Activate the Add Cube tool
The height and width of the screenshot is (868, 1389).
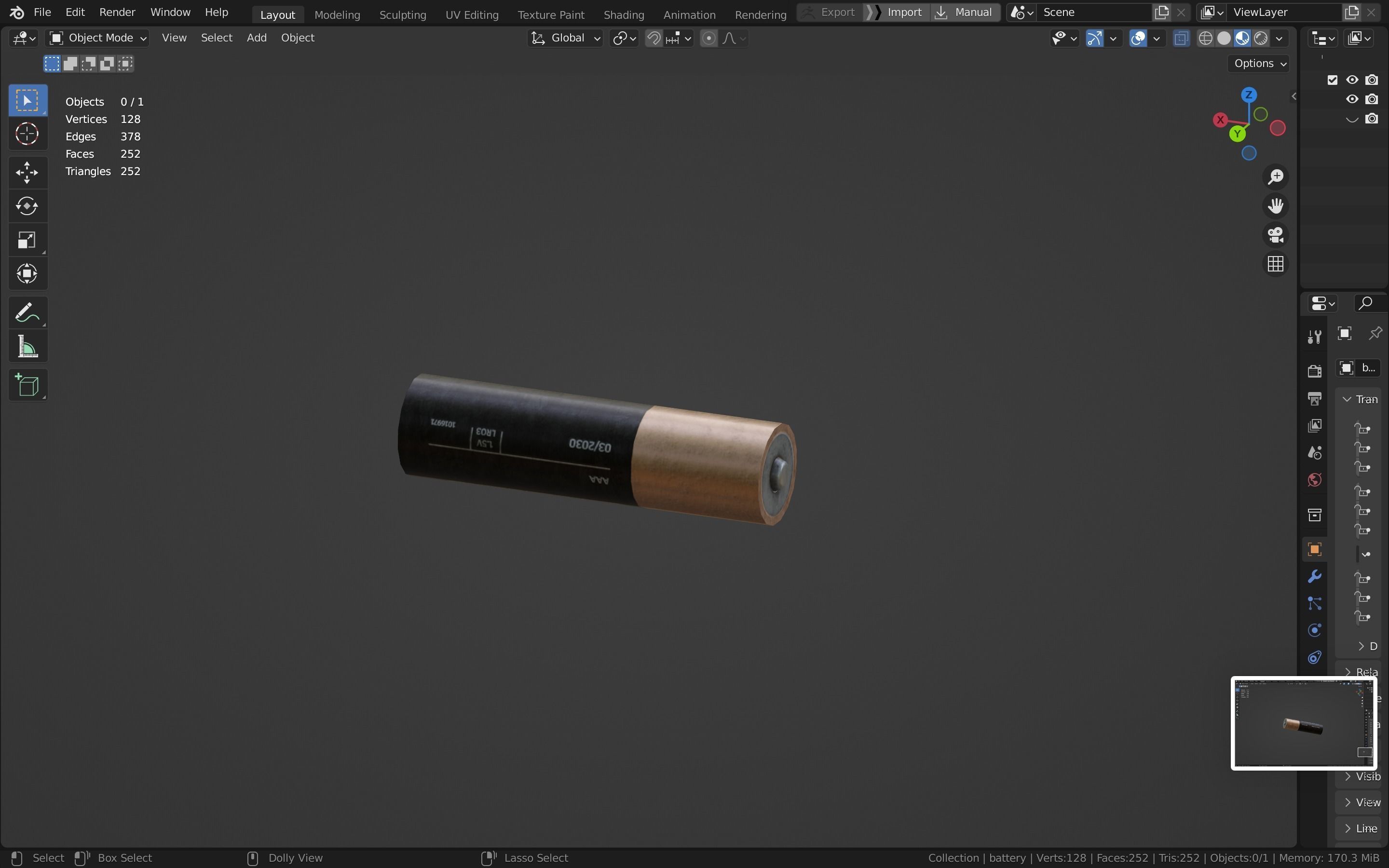click(27, 385)
